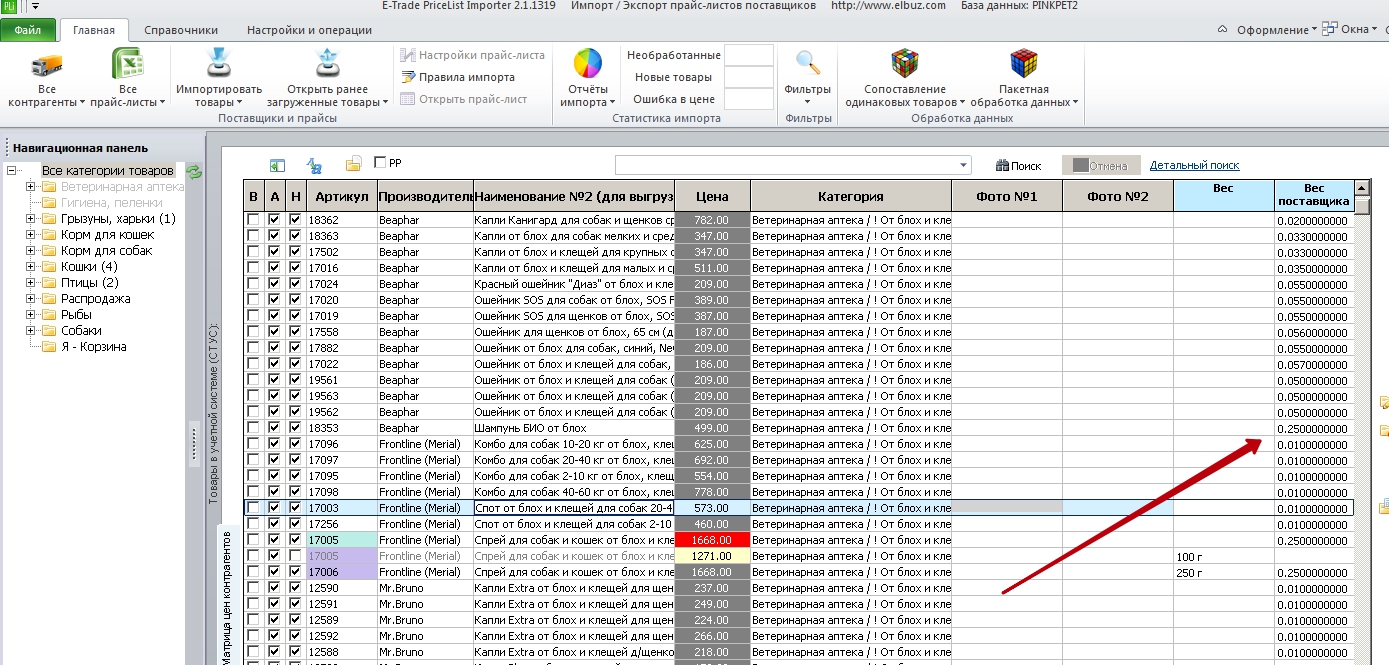Click purple article cell 17006
Image resolution: width=1389 pixels, height=665 pixels.
click(x=341, y=572)
